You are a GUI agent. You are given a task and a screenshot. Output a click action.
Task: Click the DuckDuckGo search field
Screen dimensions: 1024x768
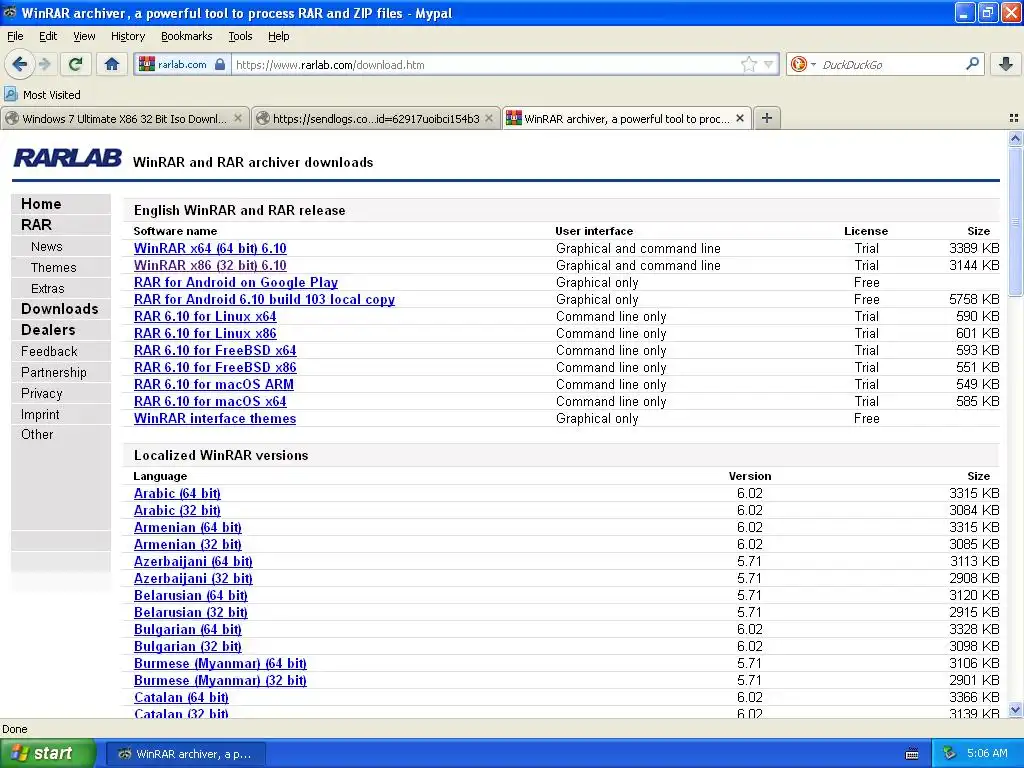click(x=890, y=64)
